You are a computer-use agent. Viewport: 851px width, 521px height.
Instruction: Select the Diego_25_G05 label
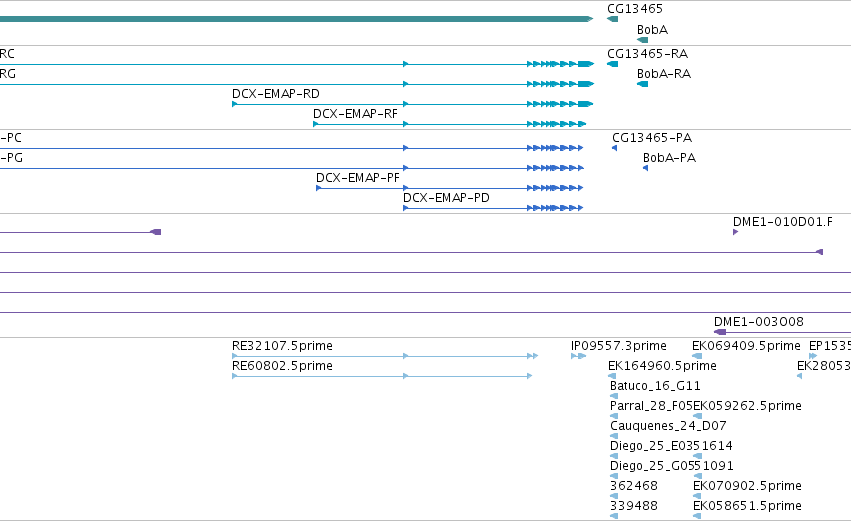coord(652,466)
